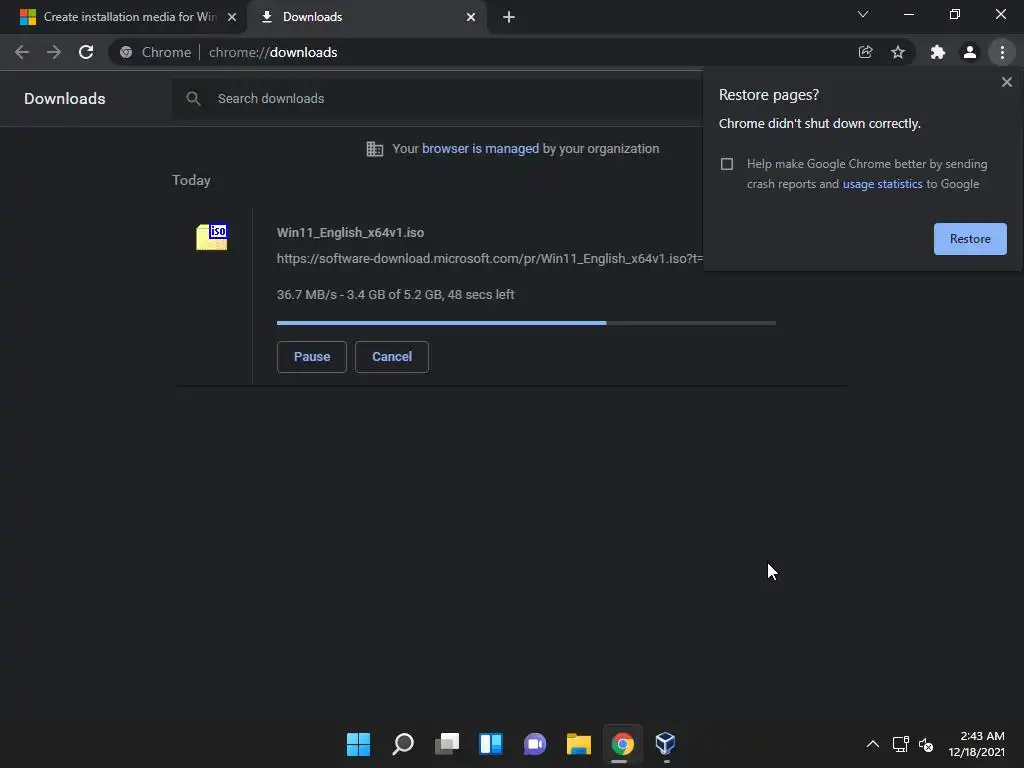Open the Extensions puzzle-piece menu
Screen dimensions: 1024x768
(x=938, y=52)
